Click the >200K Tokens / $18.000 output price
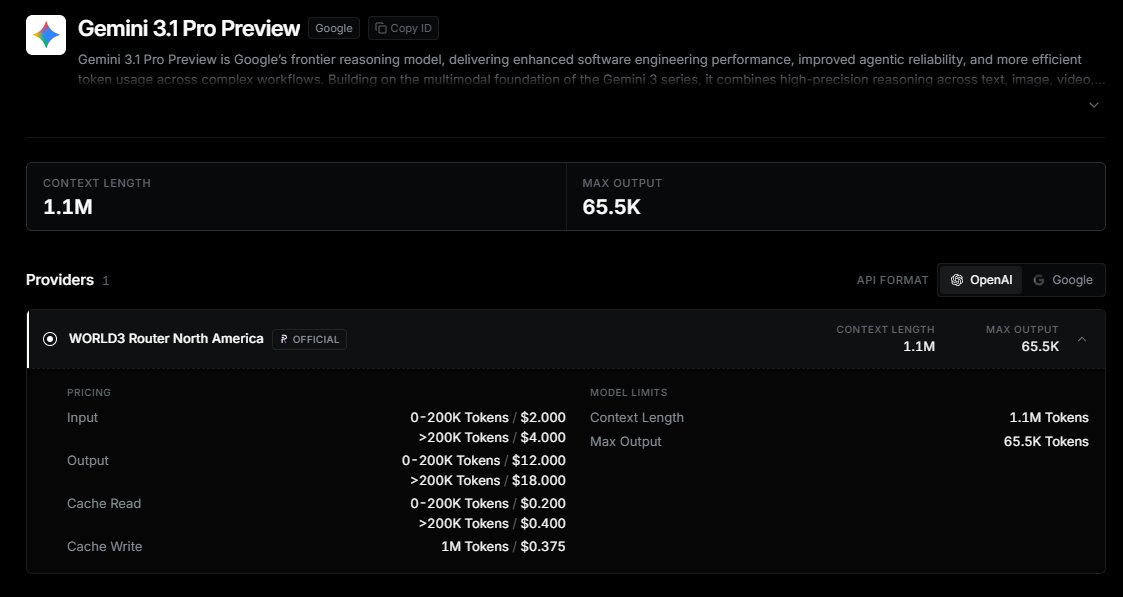This screenshot has height=597, width=1123. [x=488, y=480]
